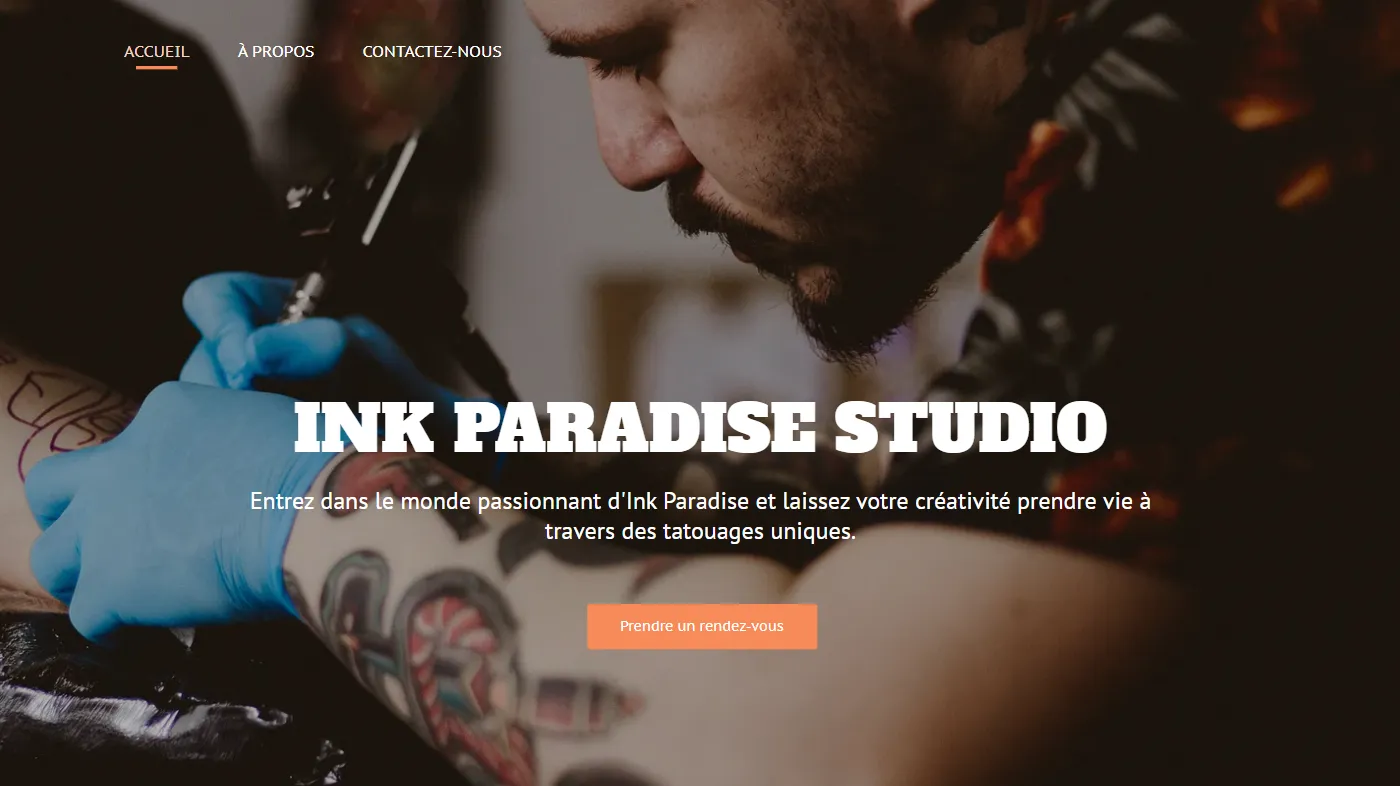Select the text line 'travers des tatouages uniques.'
This screenshot has width=1400, height=786.
[x=700, y=531]
